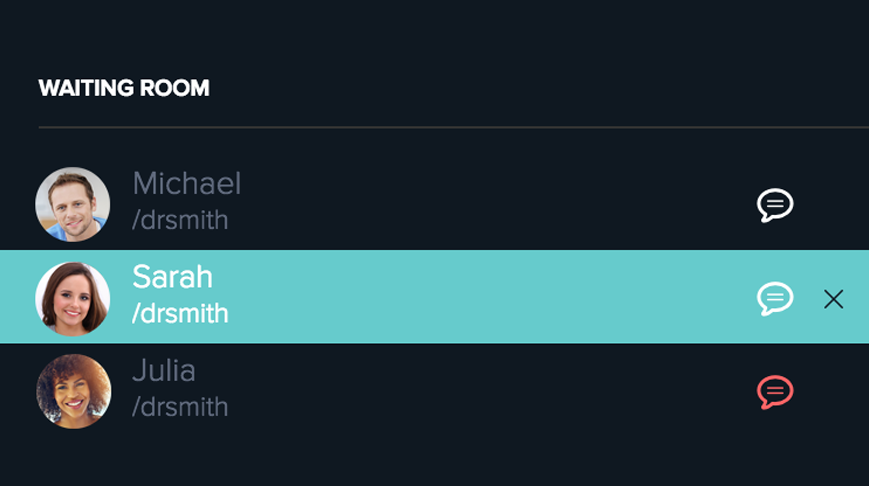Select the name Julia in the list
This screenshot has height=486, width=869.
[x=164, y=371]
